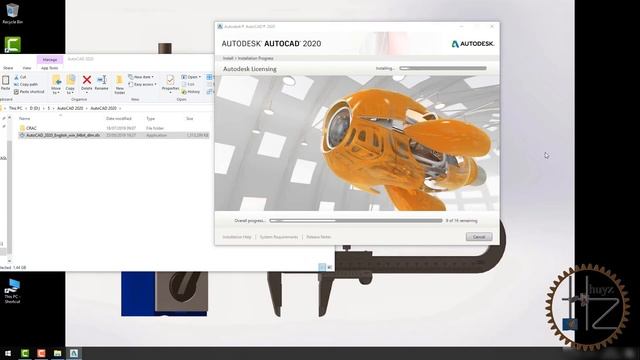Sort files by Size column header

click(x=190, y=118)
